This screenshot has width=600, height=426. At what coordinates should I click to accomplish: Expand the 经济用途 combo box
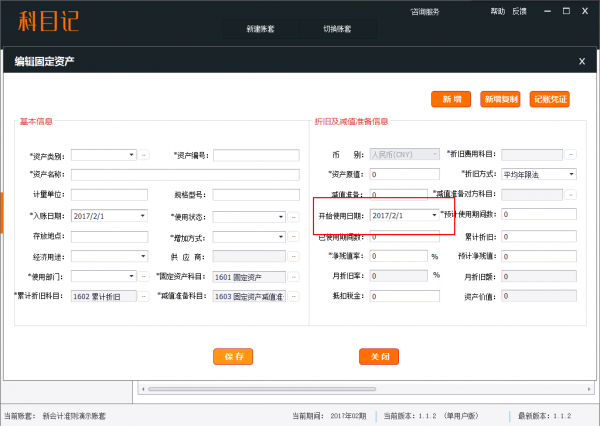pos(142,257)
